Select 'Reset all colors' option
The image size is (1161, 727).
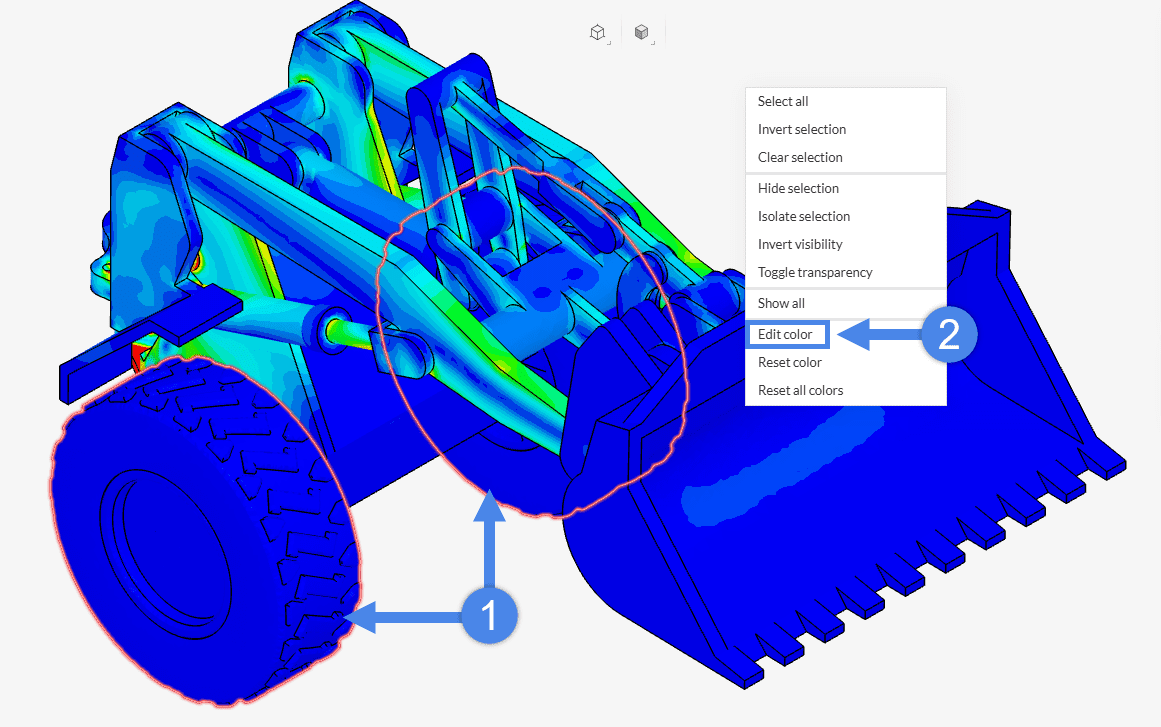click(800, 390)
